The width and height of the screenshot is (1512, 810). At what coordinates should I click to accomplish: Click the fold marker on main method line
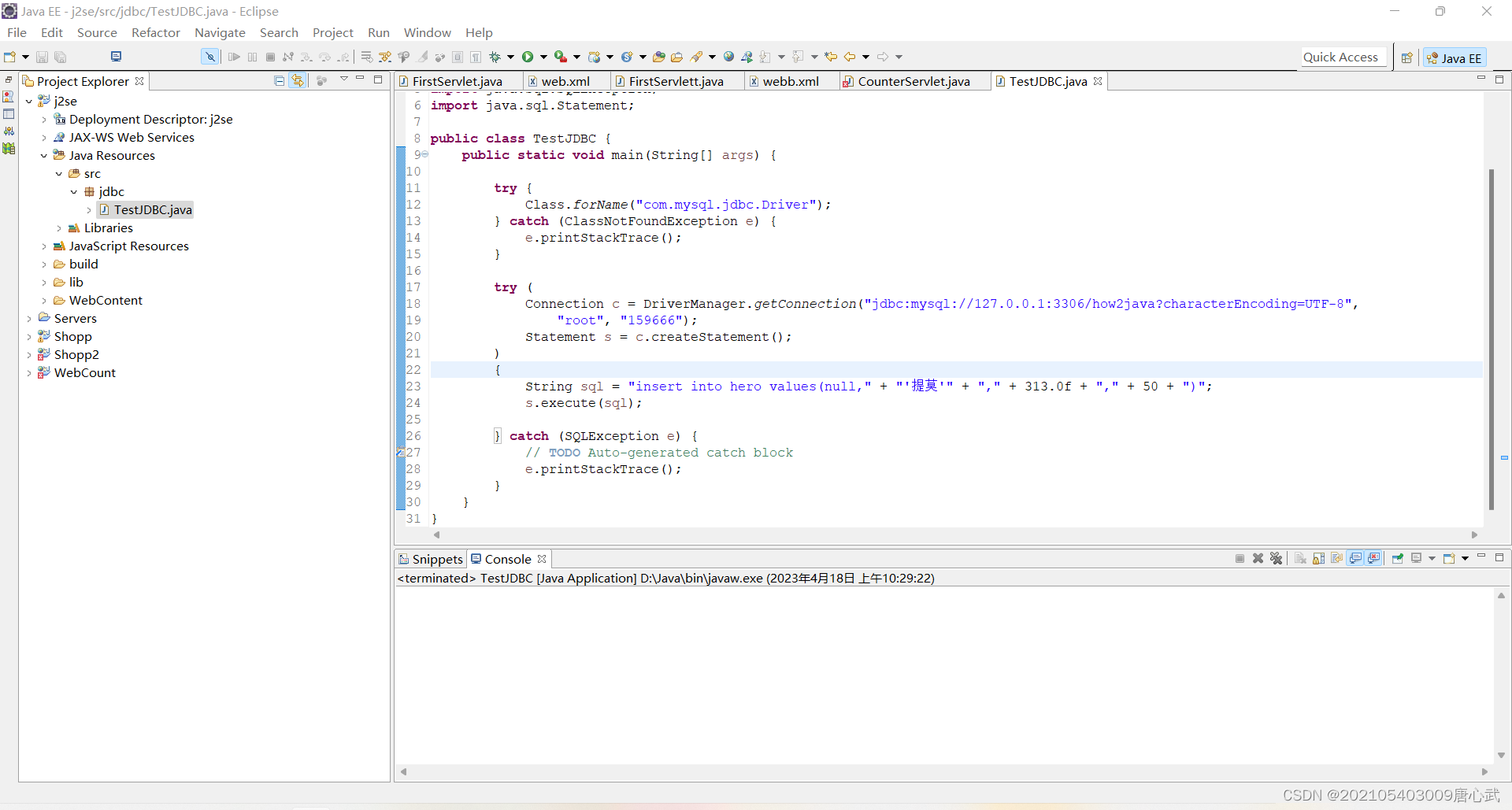[425, 155]
